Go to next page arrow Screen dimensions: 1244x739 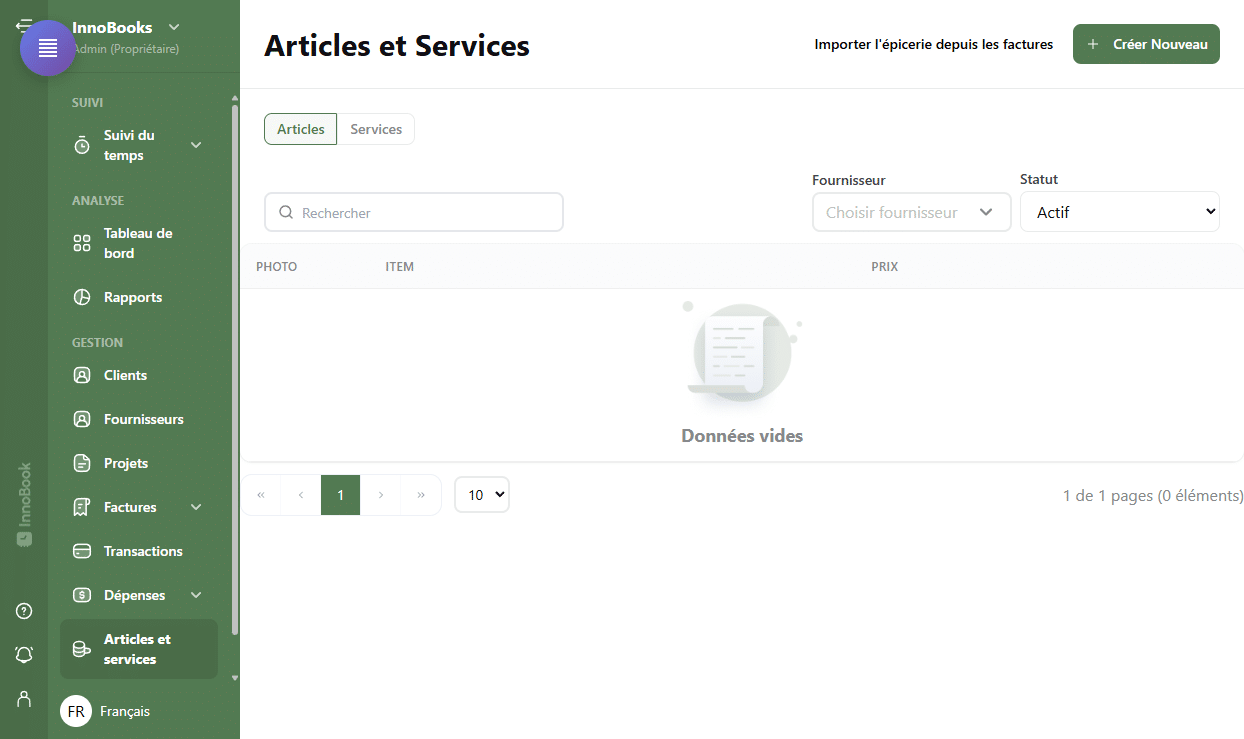click(380, 495)
